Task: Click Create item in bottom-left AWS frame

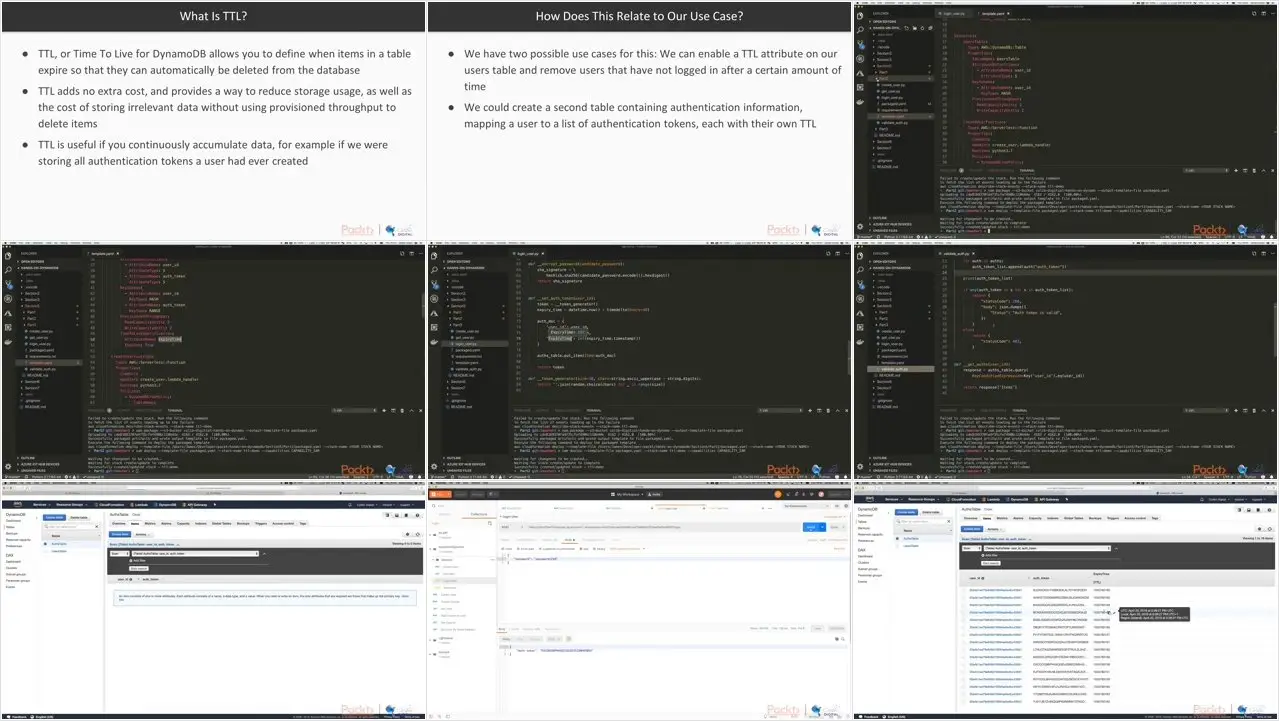Action: coord(120,534)
